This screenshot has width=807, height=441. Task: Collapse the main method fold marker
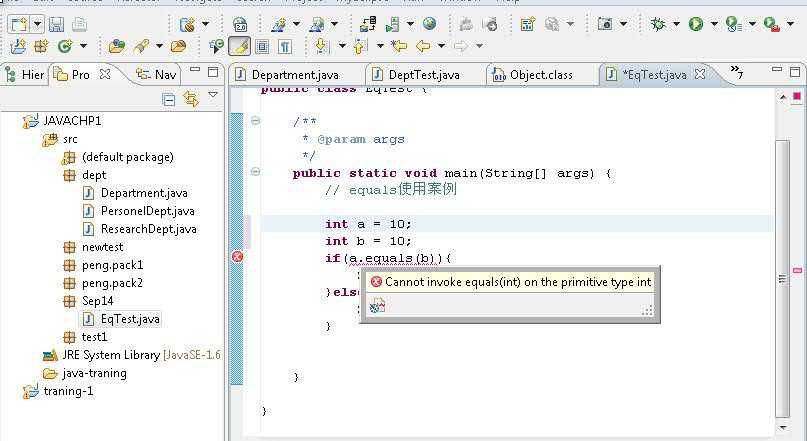click(255, 172)
